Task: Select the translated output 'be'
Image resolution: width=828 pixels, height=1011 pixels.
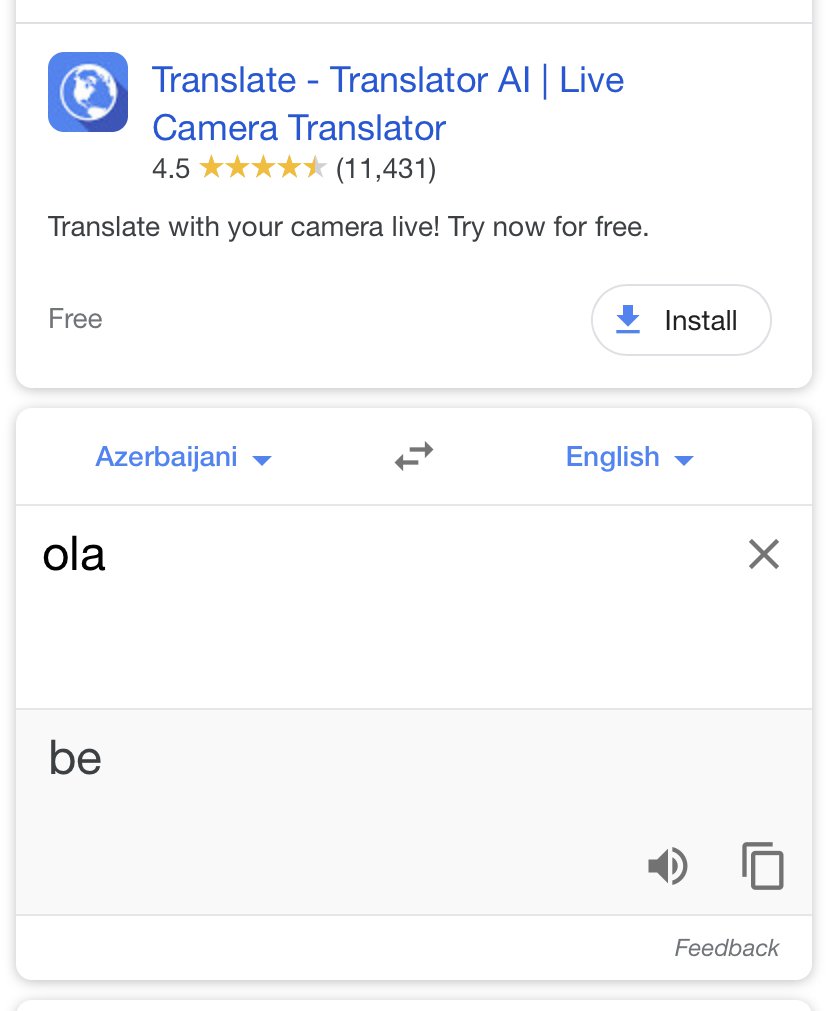Action: tap(75, 758)
